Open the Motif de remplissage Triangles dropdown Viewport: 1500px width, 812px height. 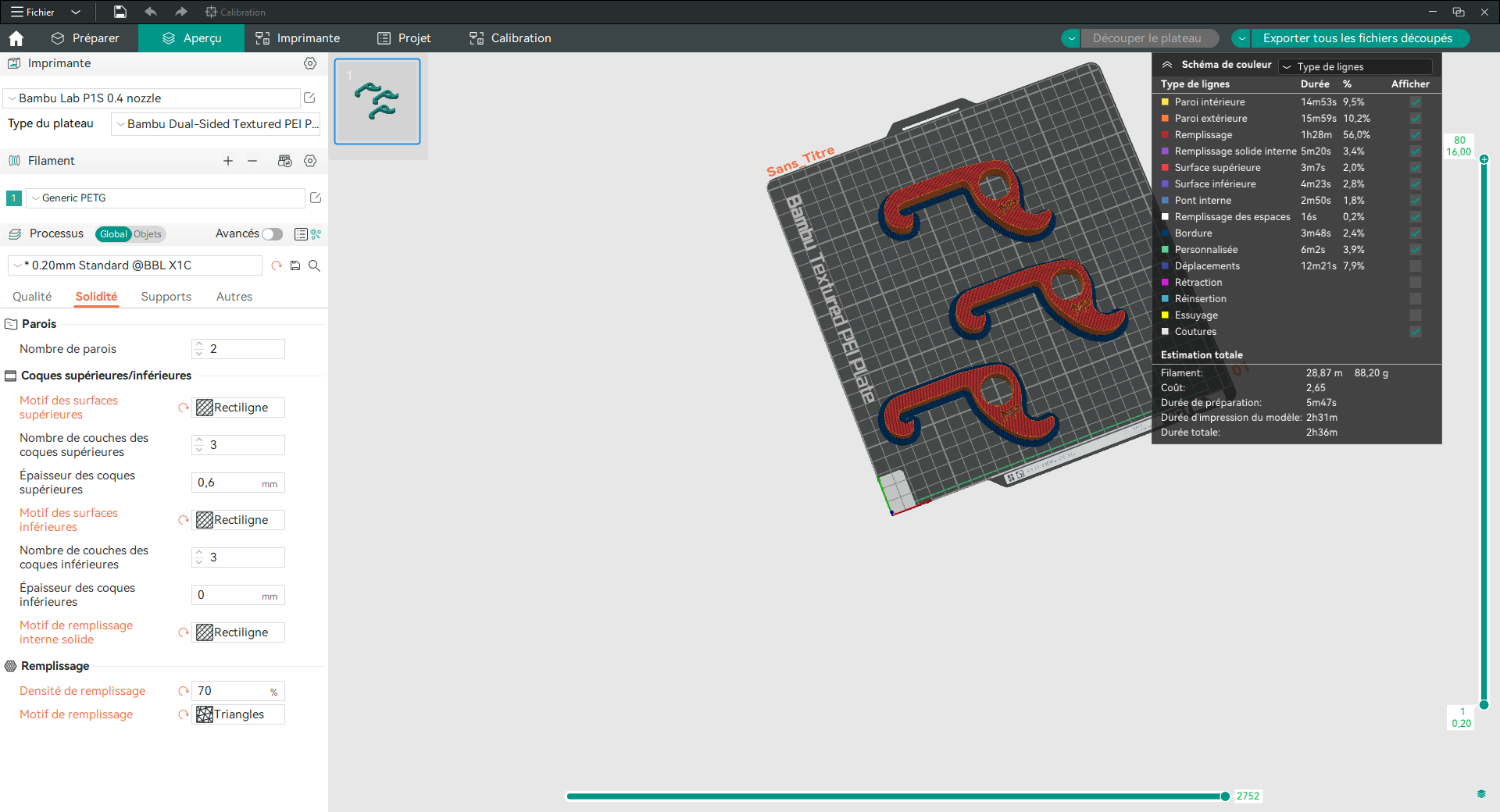[238, 714]
